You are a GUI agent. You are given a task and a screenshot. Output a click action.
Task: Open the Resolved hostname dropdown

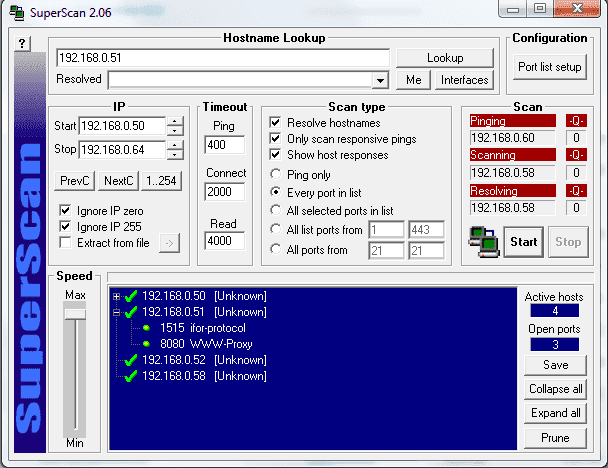coord(380,80)
